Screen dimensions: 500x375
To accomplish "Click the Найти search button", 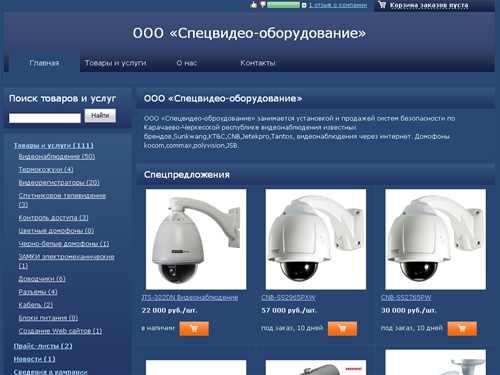I will click(100, 115).
